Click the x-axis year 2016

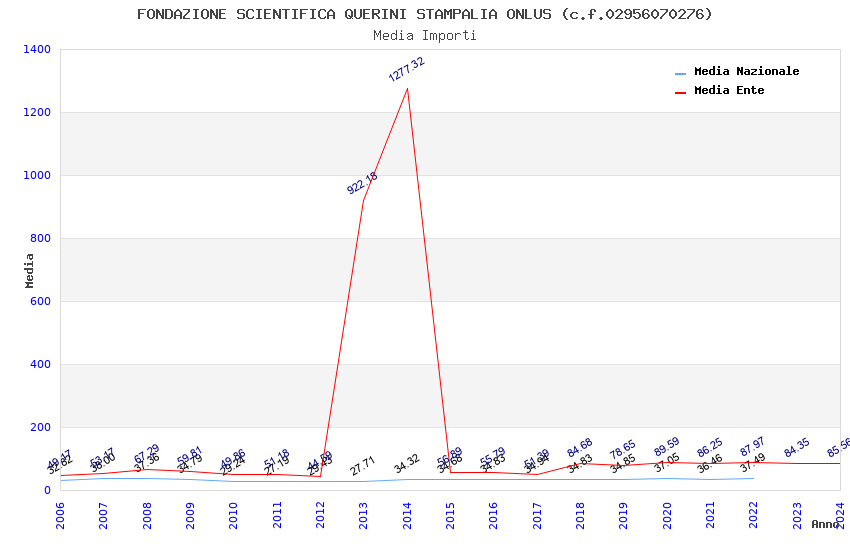(x=493, y=515)
